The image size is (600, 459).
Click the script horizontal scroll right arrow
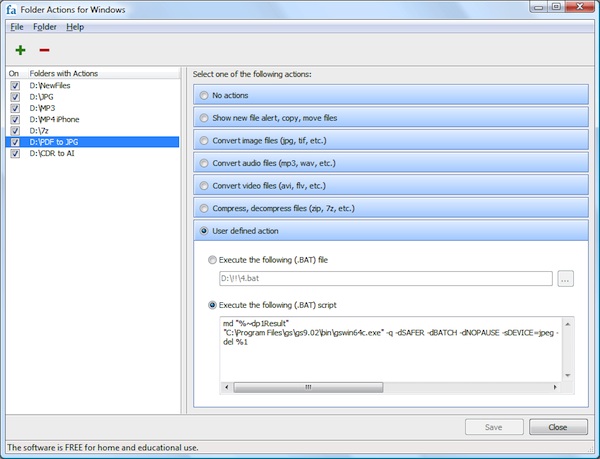point(555,387)
